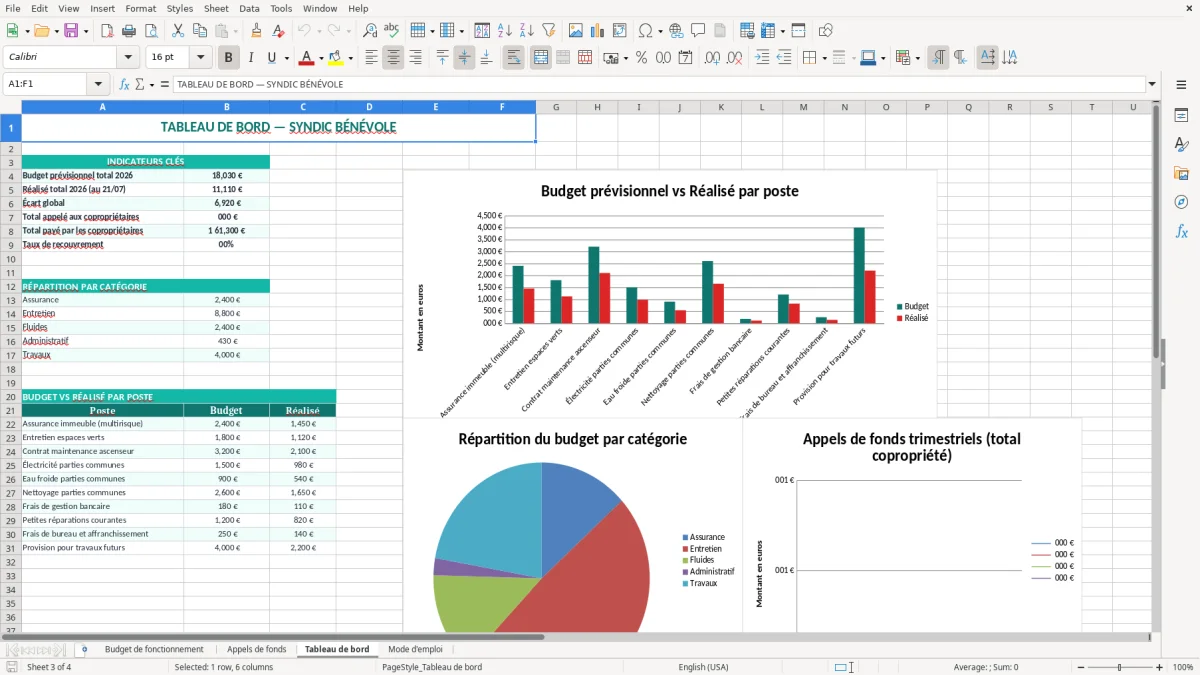This screenshot has height=675, width=1200.
Task: Open the Sheet menu
Action: coord(216,8)
